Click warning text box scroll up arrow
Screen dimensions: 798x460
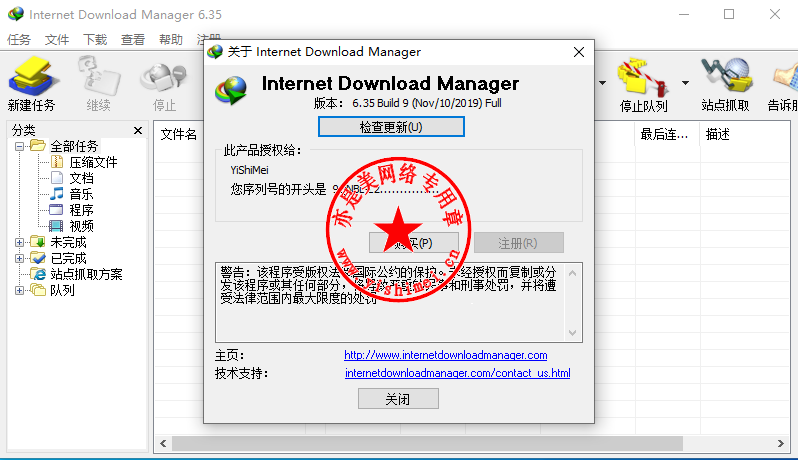point(573,273)
